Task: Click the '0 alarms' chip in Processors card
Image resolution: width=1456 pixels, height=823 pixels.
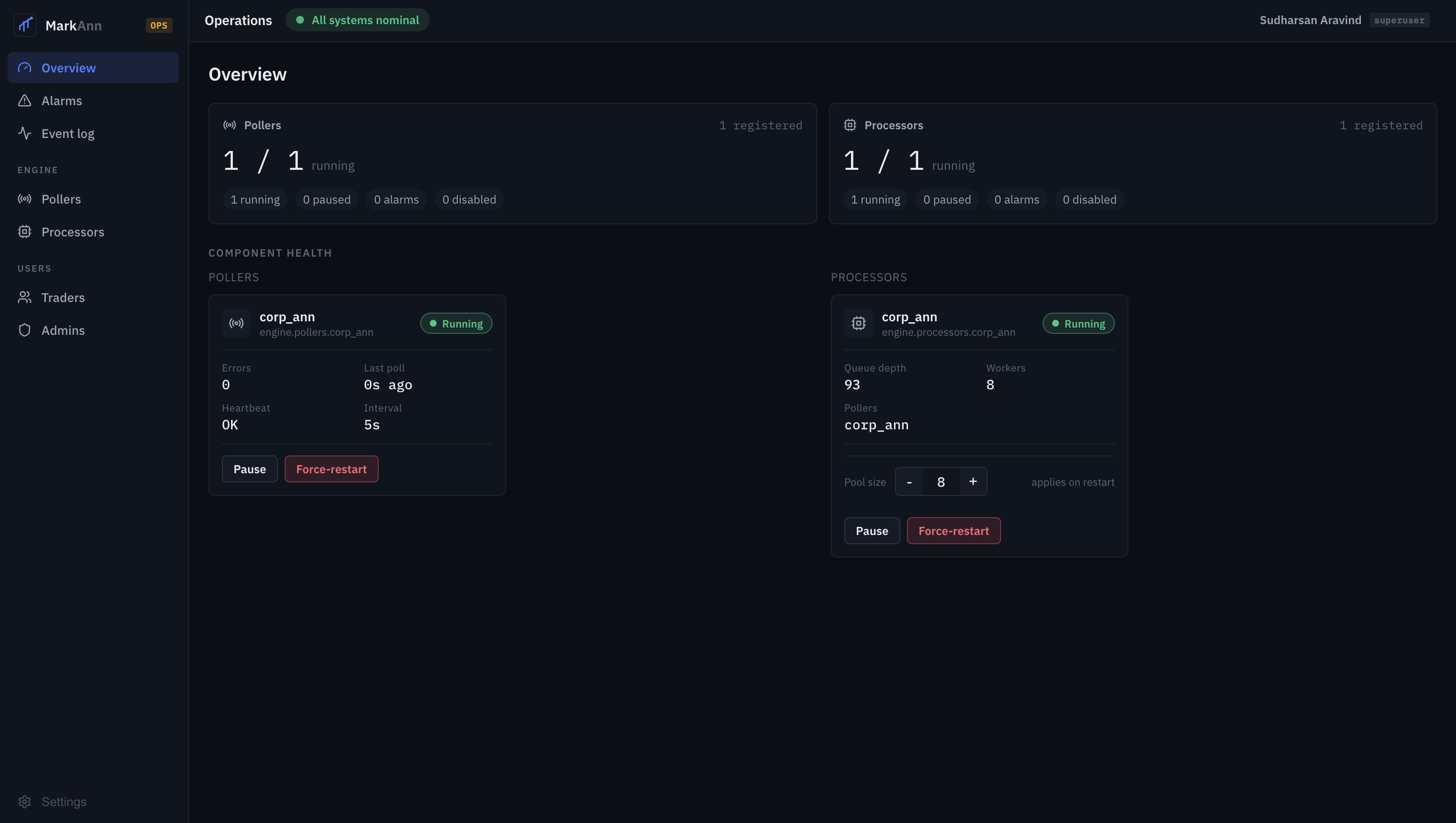Action: pos(1017,200)
